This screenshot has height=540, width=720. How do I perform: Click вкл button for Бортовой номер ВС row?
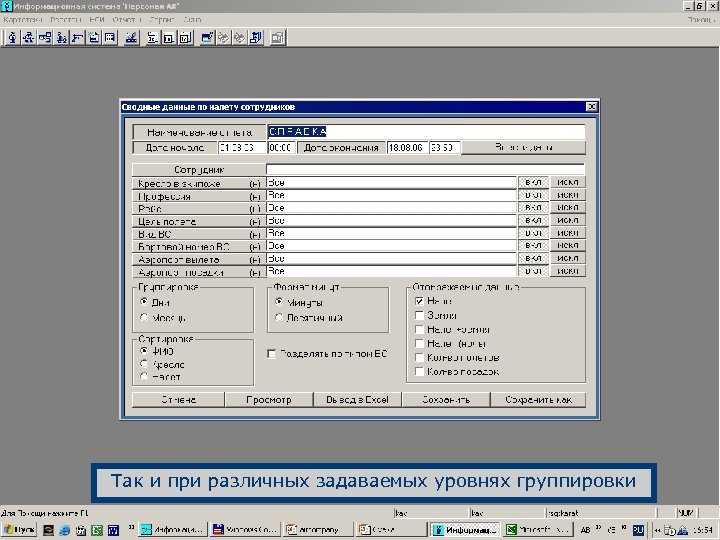(x=533, y=246)
